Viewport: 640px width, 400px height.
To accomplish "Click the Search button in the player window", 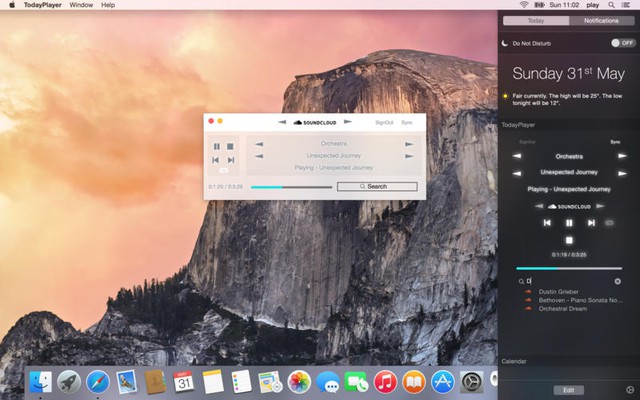I will point(377,187).
